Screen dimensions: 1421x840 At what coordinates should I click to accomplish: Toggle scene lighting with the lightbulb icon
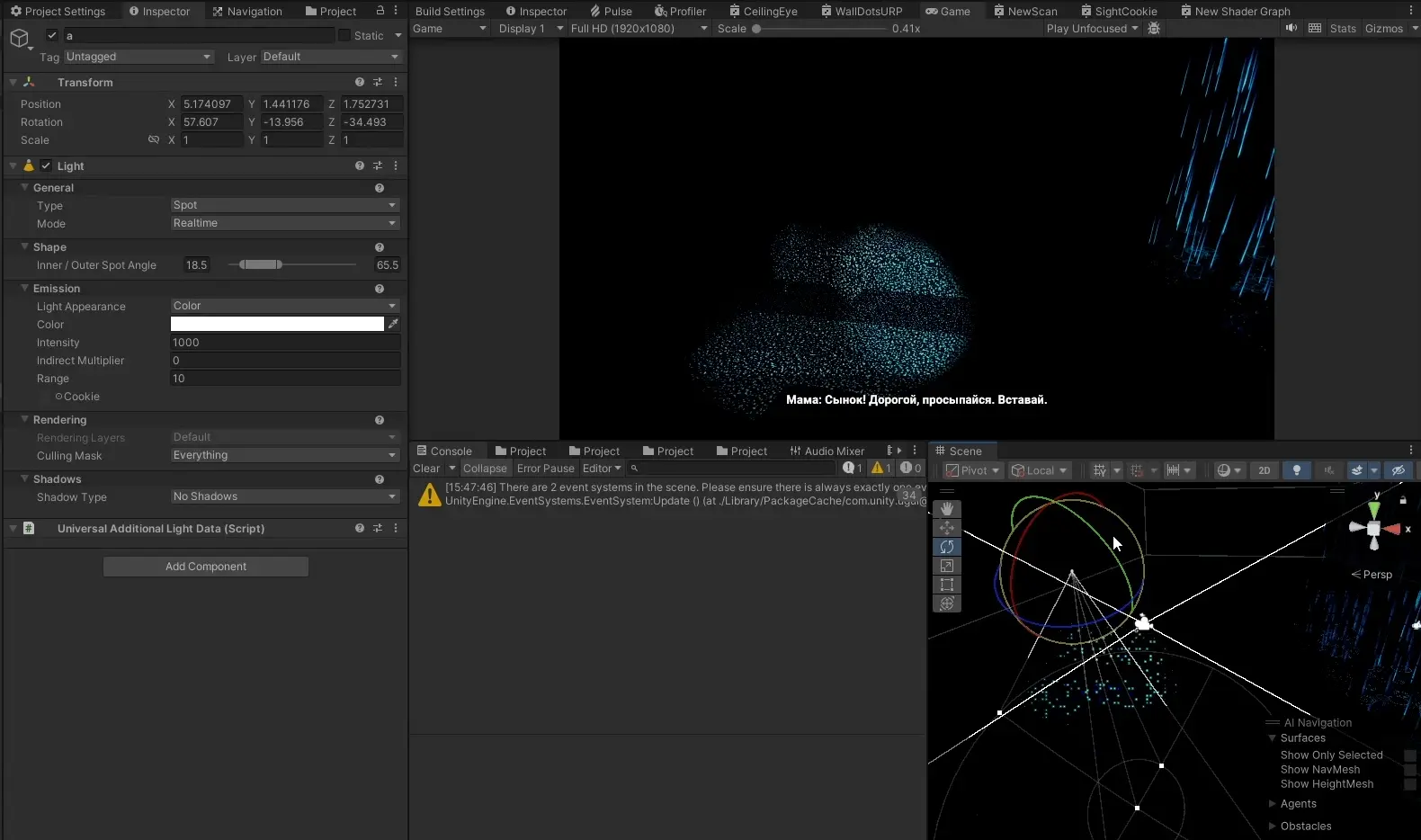point(1296,470)
